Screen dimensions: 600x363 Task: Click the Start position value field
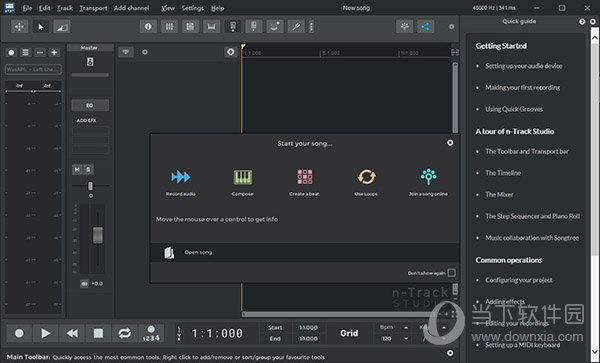tap(308, 328)
